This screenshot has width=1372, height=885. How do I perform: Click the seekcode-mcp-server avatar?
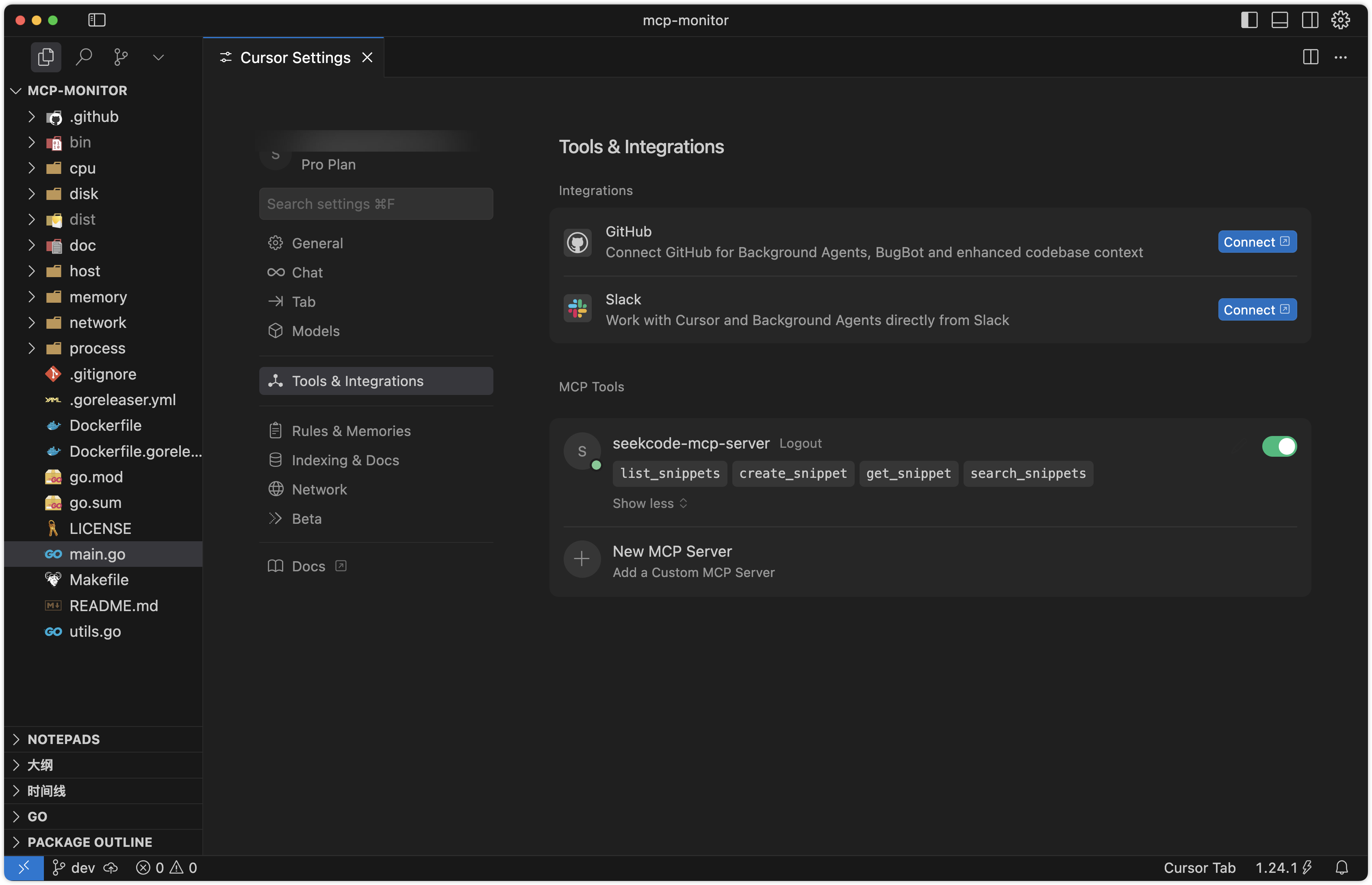pos(582,451)
